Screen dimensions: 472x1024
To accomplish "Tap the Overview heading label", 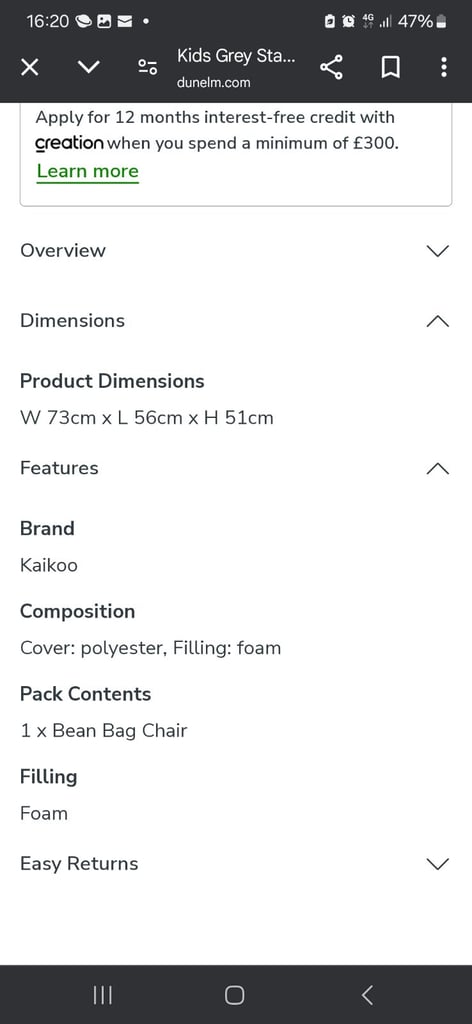I will click(x=63, y=251).
